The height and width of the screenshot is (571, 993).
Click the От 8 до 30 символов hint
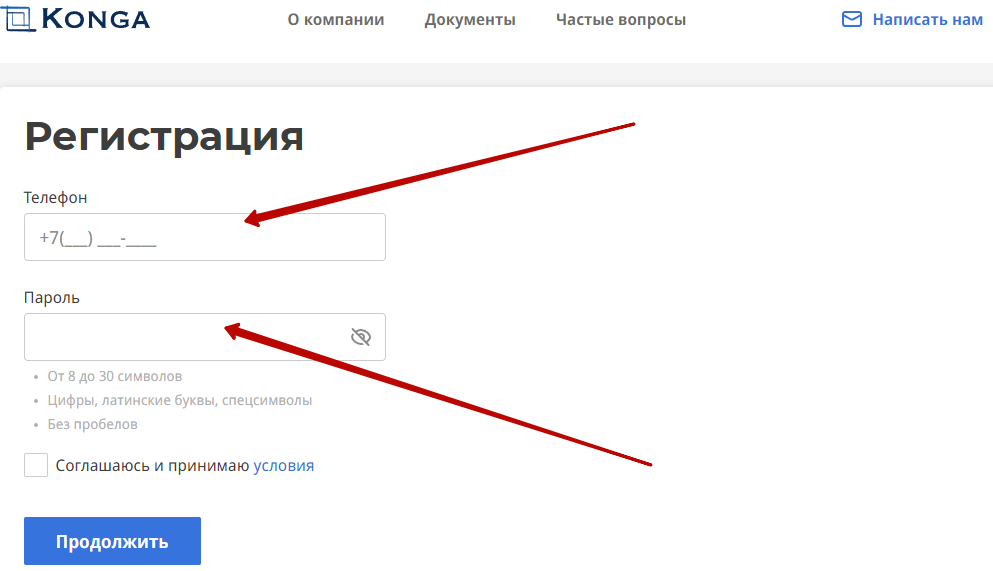(115, 376)
